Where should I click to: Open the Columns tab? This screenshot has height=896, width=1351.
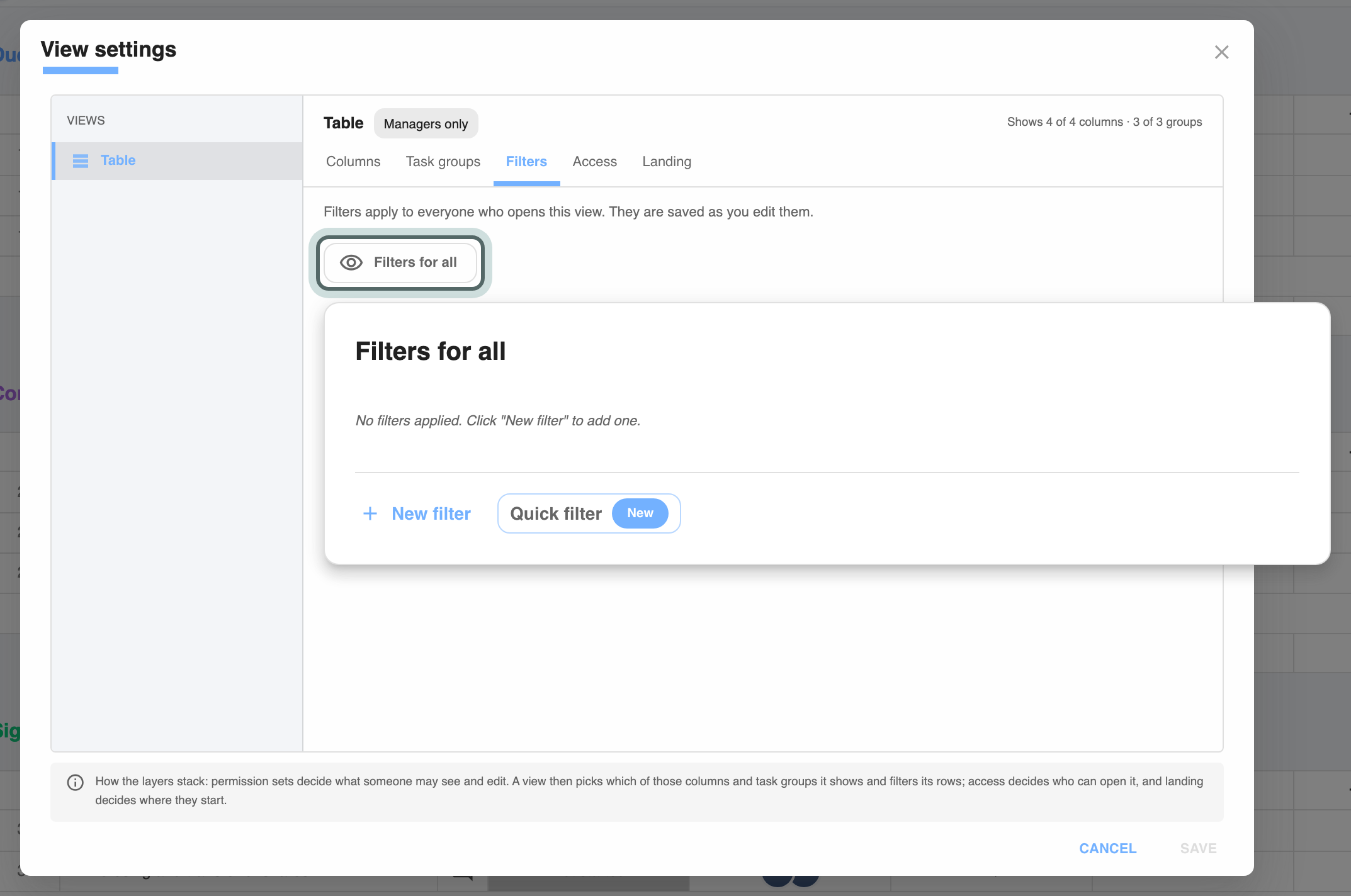pos(353,162)
